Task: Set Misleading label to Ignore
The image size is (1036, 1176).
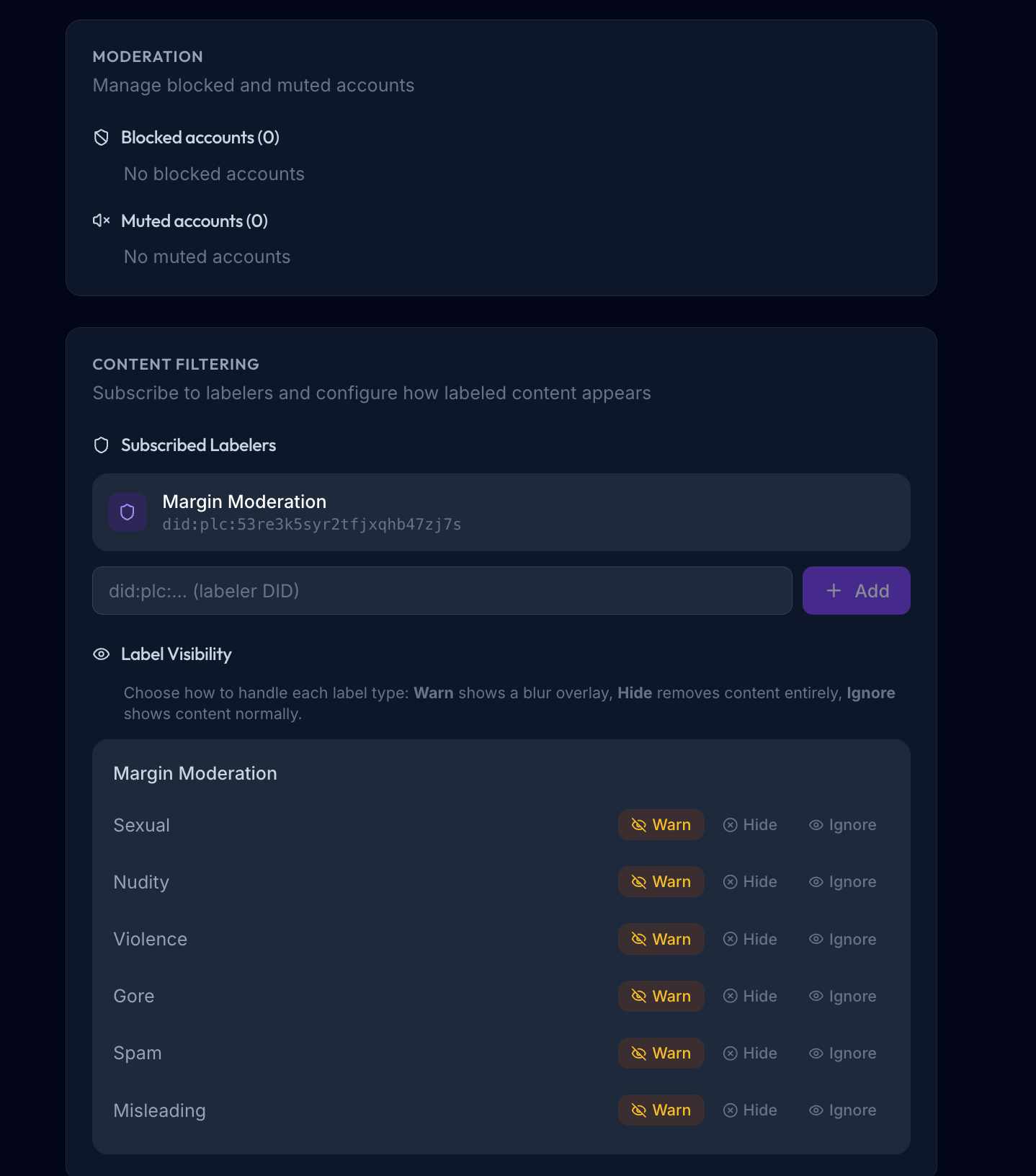Action: (842, 1110)
